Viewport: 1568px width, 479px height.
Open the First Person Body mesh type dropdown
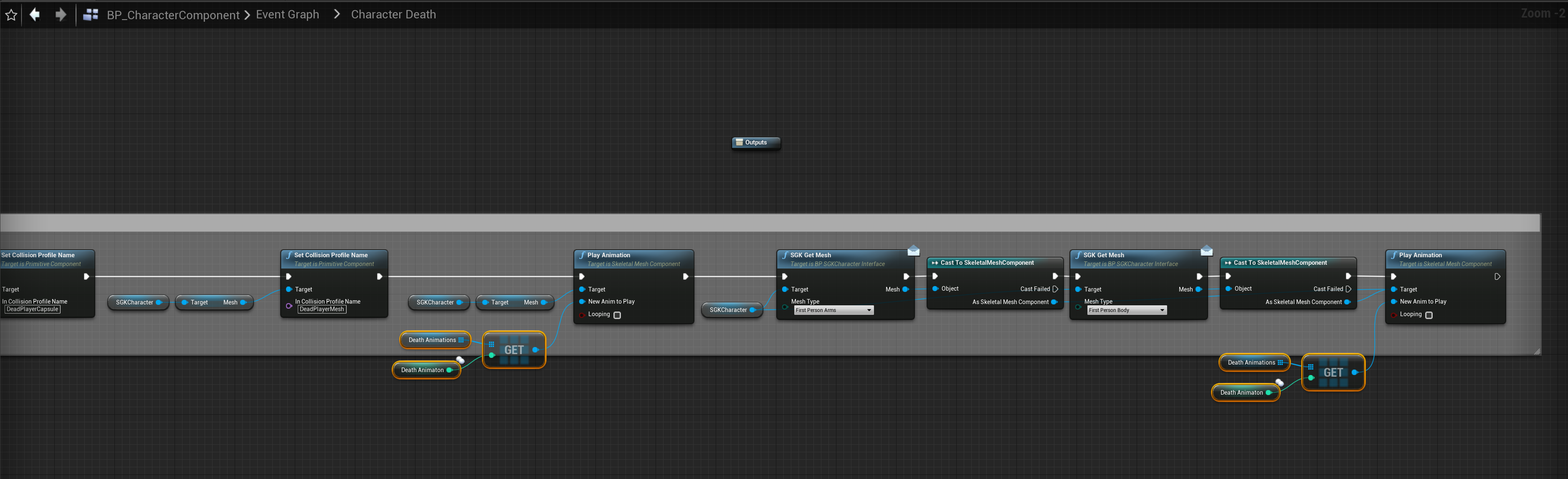1127,310
